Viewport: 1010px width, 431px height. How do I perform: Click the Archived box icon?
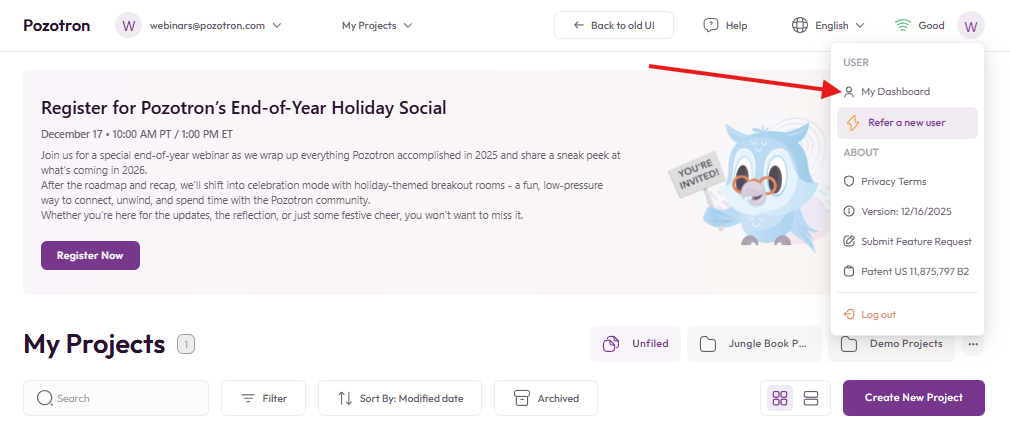(x=521, y=398)
